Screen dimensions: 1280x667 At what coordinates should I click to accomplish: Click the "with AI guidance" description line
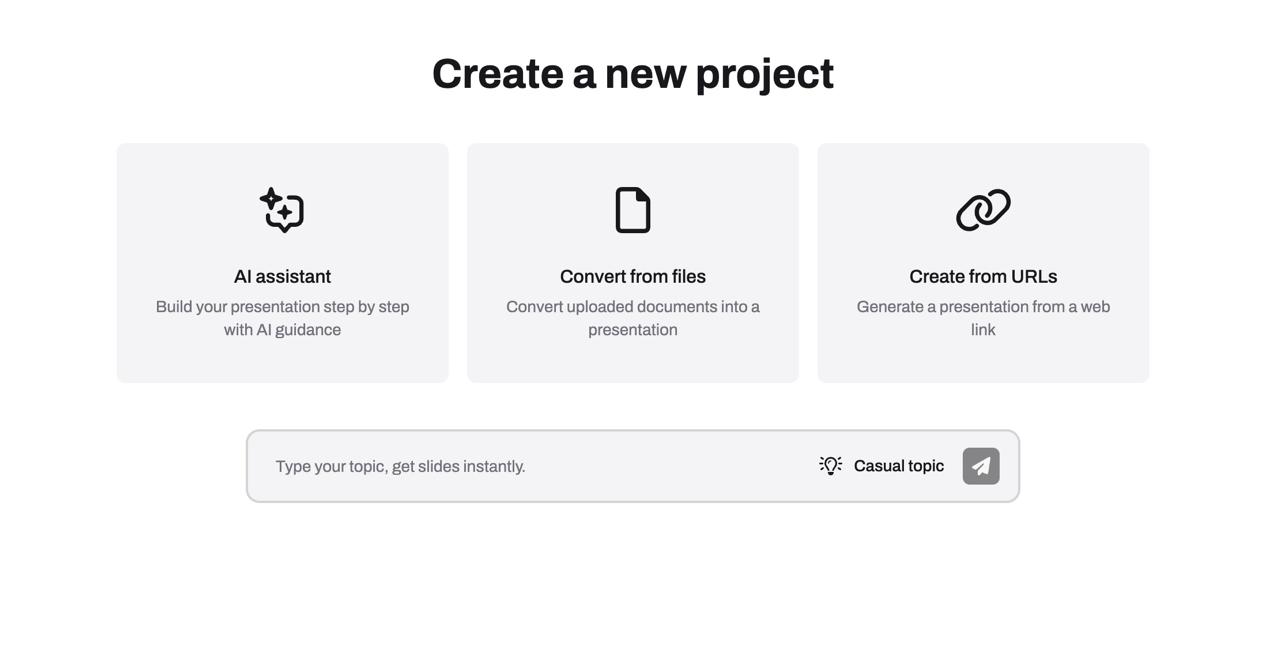(282, 330)
